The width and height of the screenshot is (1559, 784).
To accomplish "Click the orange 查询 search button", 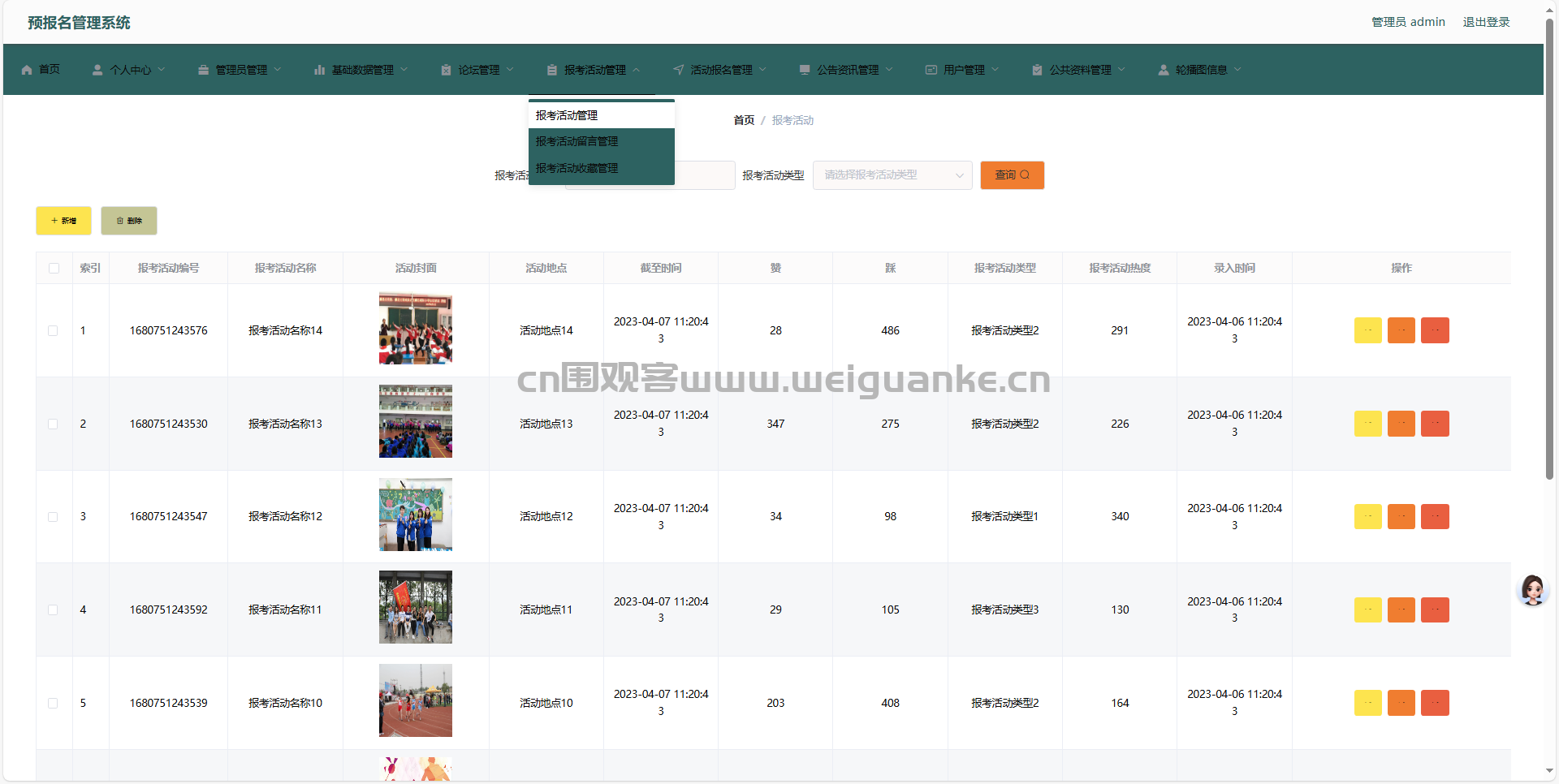I will [x=1013, y=175].
